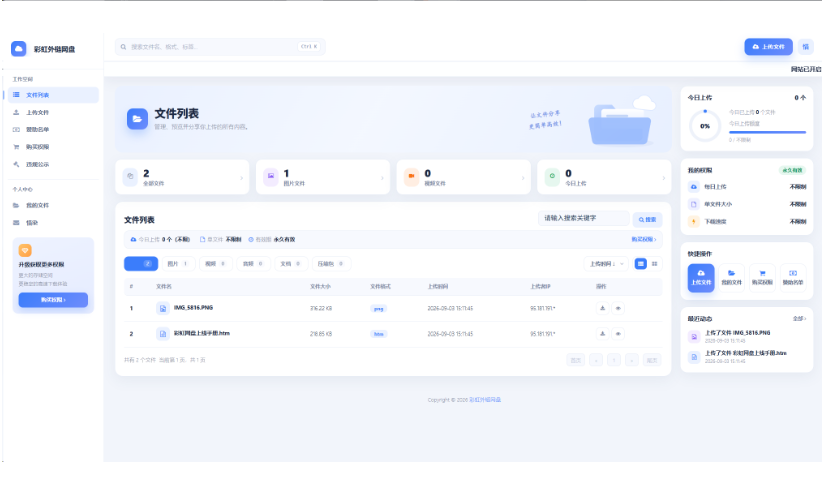
Task: Switch to list view layout
Action: (x=641, y=264)
